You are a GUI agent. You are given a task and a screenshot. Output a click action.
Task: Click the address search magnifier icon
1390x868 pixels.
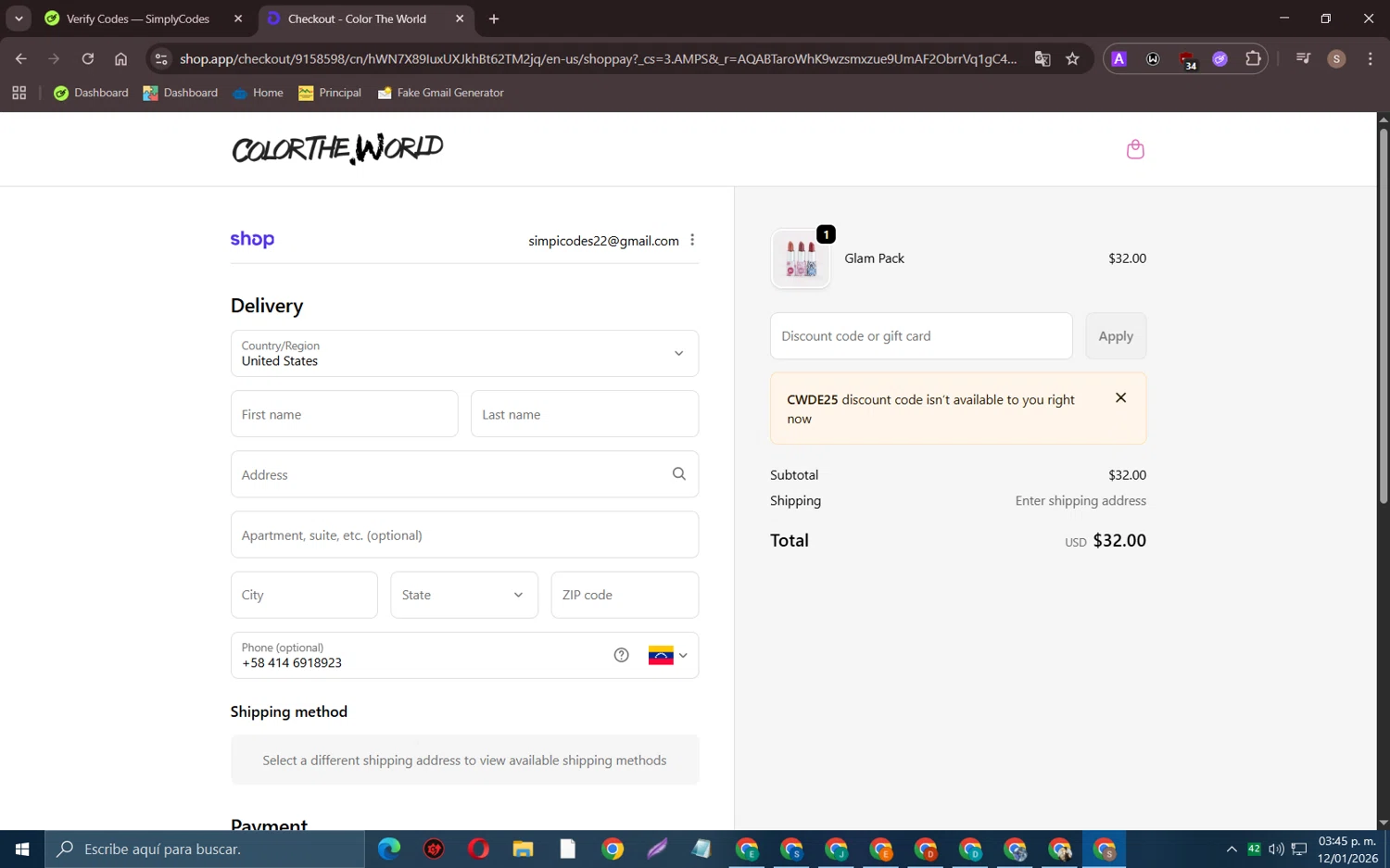coord(679,474)
